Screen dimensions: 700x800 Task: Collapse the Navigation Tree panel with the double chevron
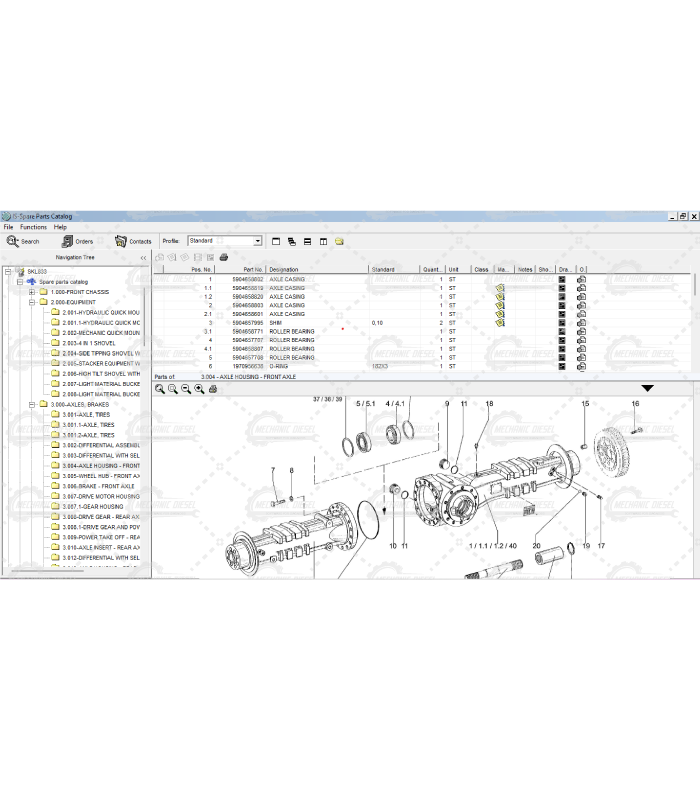point(143,258)
